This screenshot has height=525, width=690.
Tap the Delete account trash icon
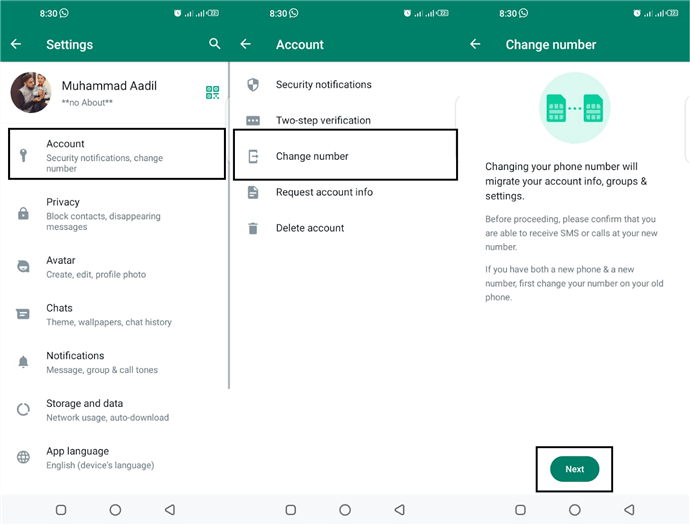coord(253,228)
